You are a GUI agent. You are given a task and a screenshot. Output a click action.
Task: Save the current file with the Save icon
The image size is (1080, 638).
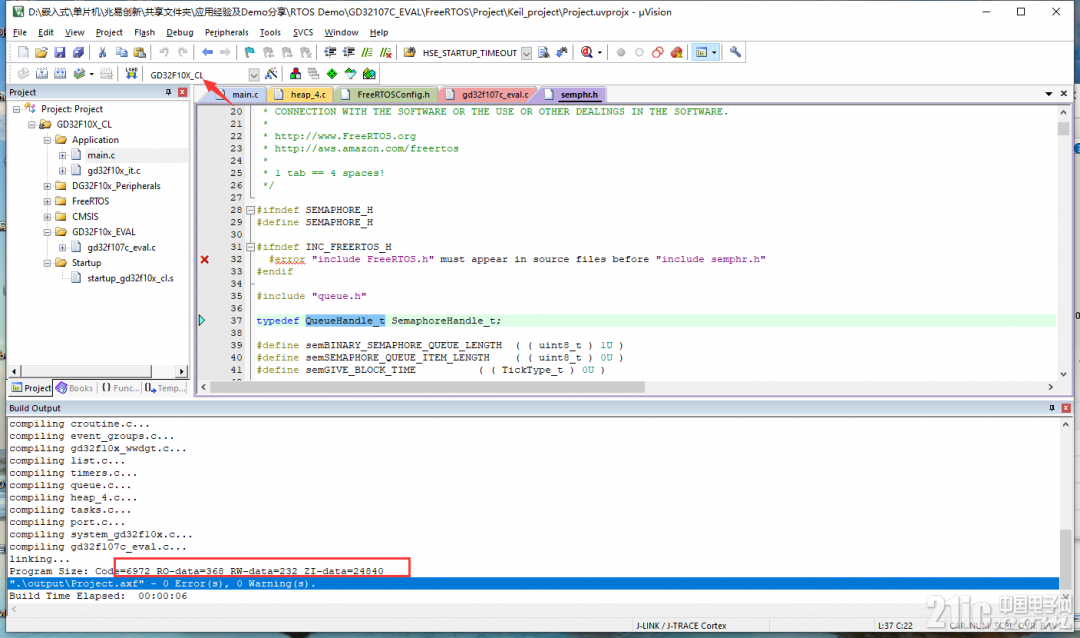tap(60, 52)
